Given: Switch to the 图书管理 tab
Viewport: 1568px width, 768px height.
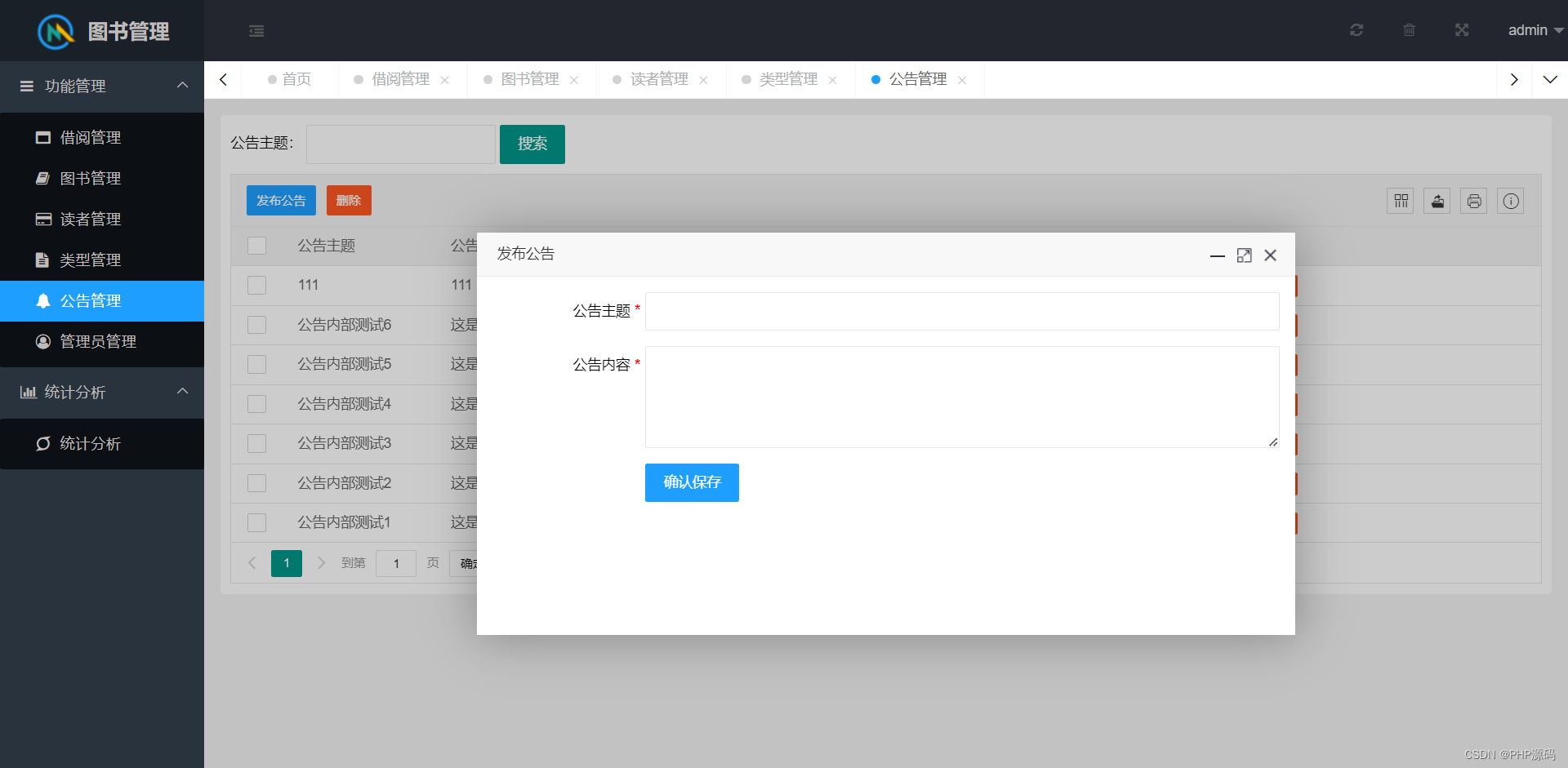Looking at the screenshot, I should (x=529, y=79).
